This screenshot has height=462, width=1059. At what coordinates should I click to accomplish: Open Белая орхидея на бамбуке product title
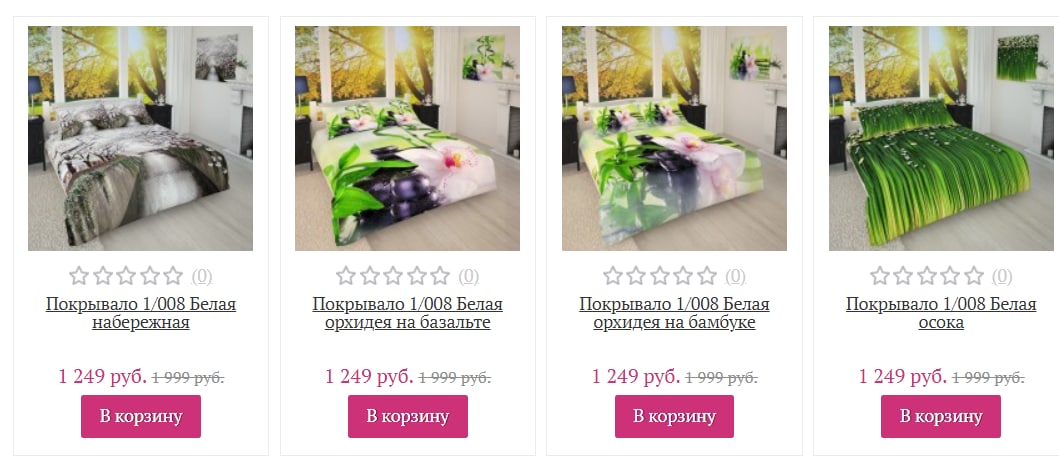674,313
